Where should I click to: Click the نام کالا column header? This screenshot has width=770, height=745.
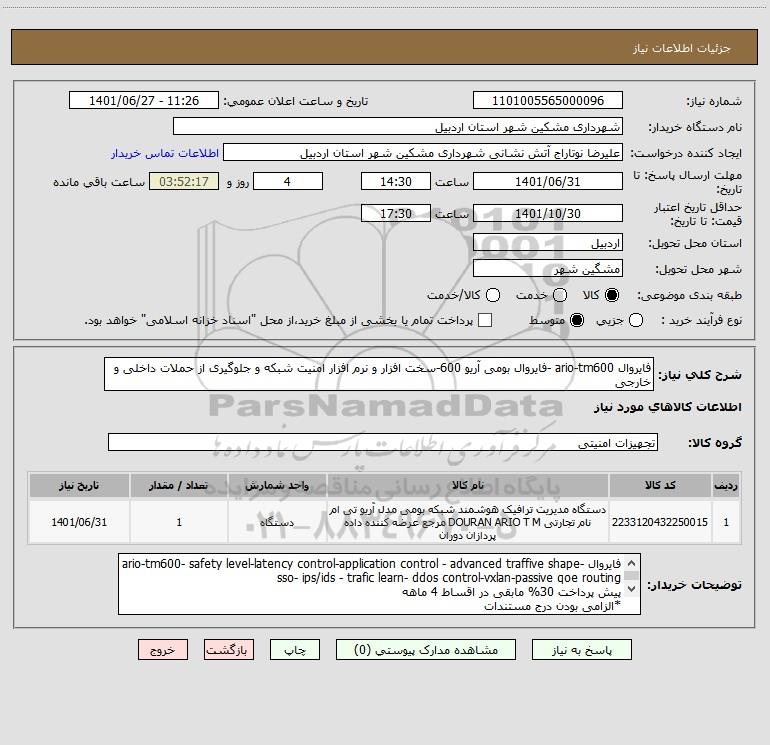468,485
